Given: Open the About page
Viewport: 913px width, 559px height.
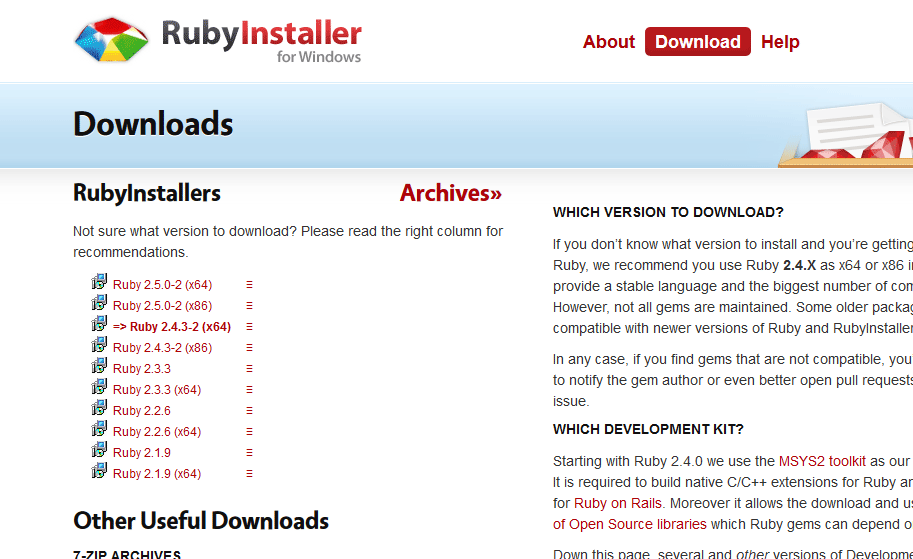Looking at the screenshot, I should (x=608, y=42).
